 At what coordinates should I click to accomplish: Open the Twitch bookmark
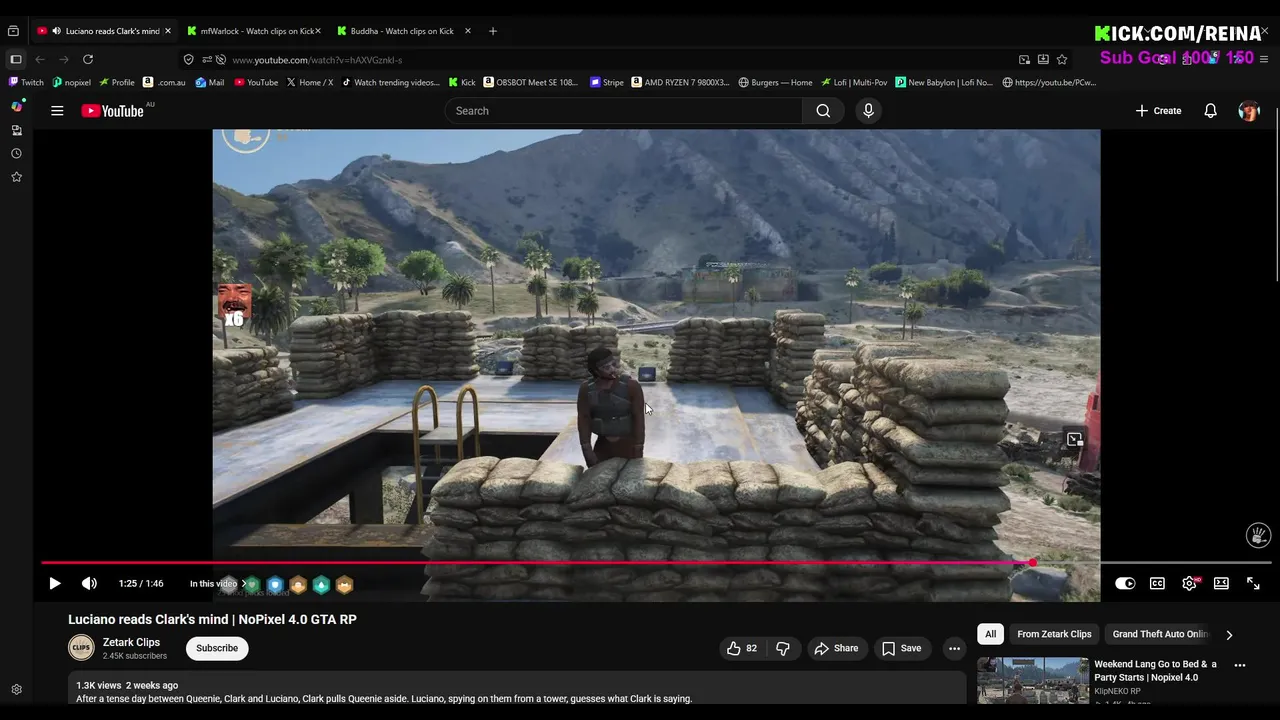[x=26, y=82]
